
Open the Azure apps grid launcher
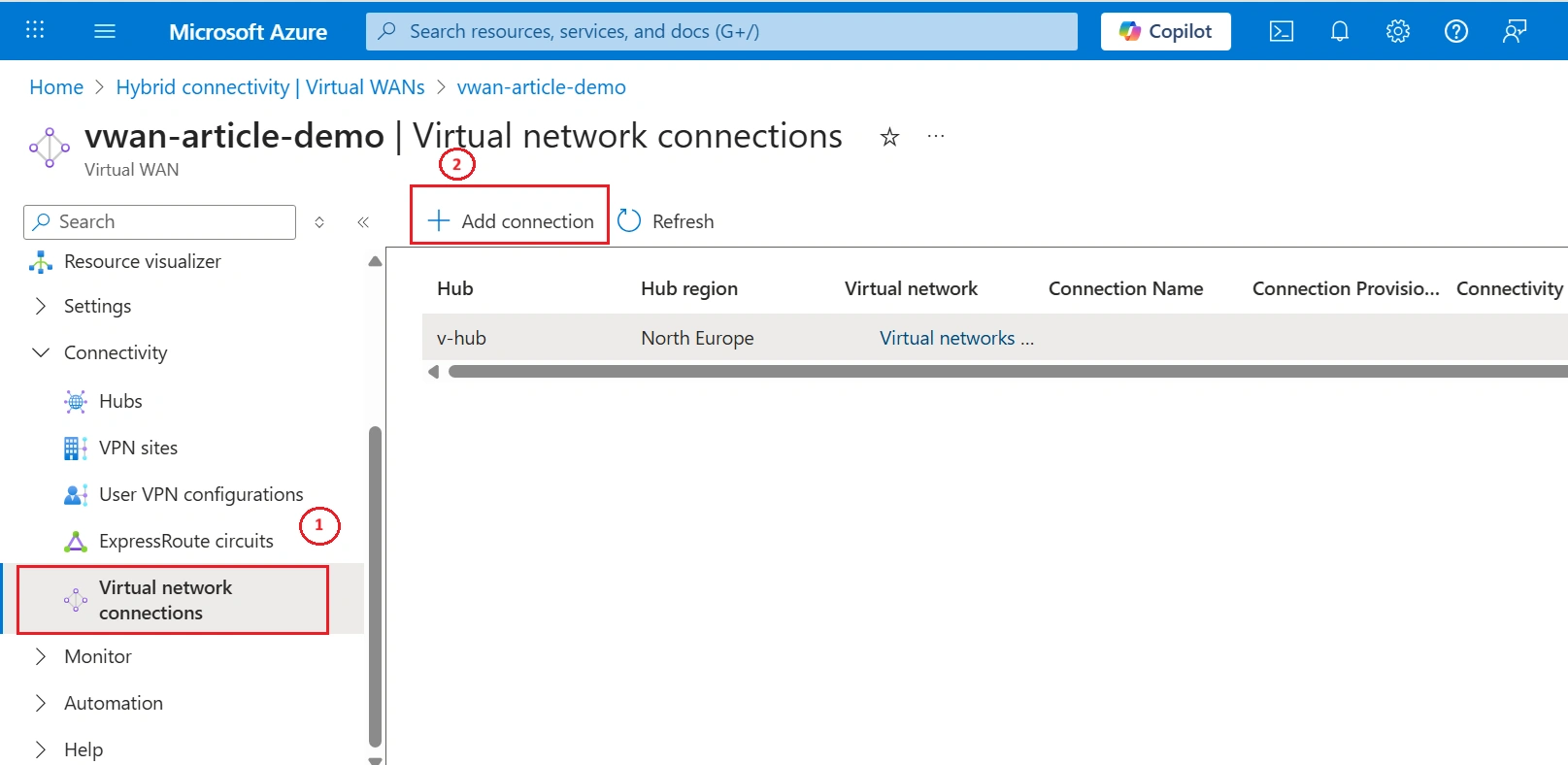coord(35,30)
